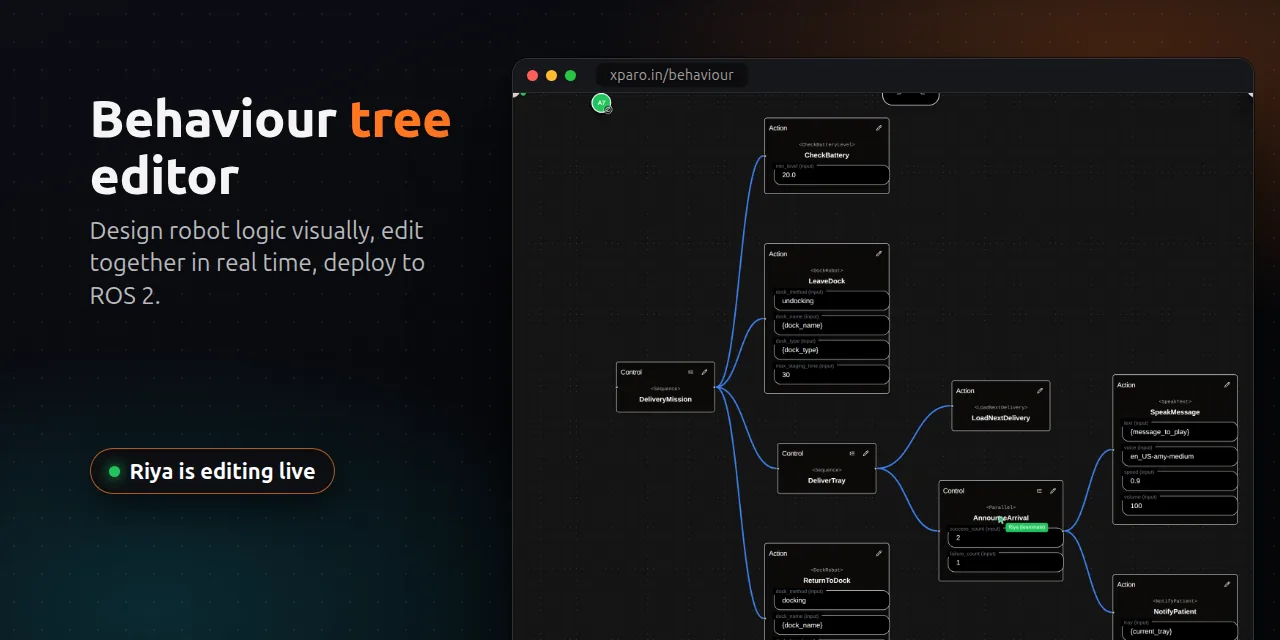The image size is (1280, 640).
Task: Click the green A7 collaborator avatar
Action: 601,102
